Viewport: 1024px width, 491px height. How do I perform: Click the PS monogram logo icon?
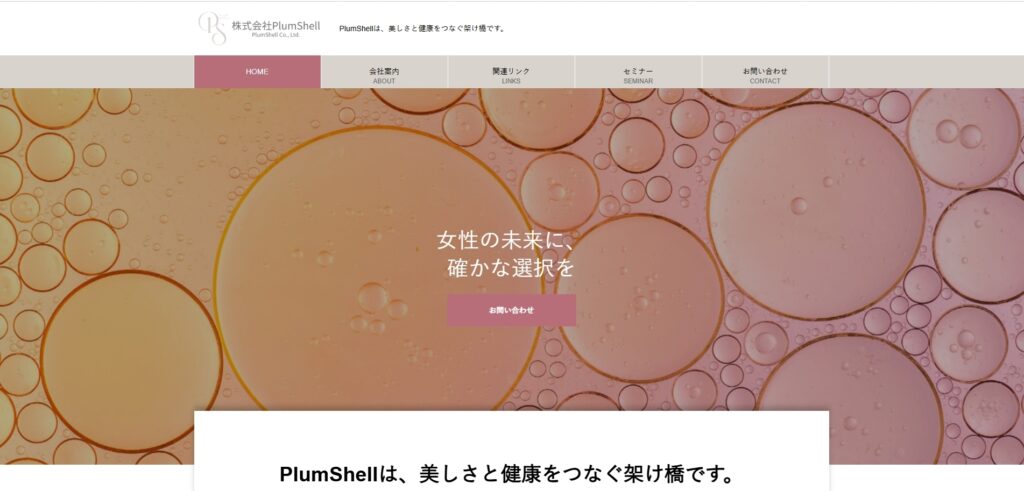[213, 28]
